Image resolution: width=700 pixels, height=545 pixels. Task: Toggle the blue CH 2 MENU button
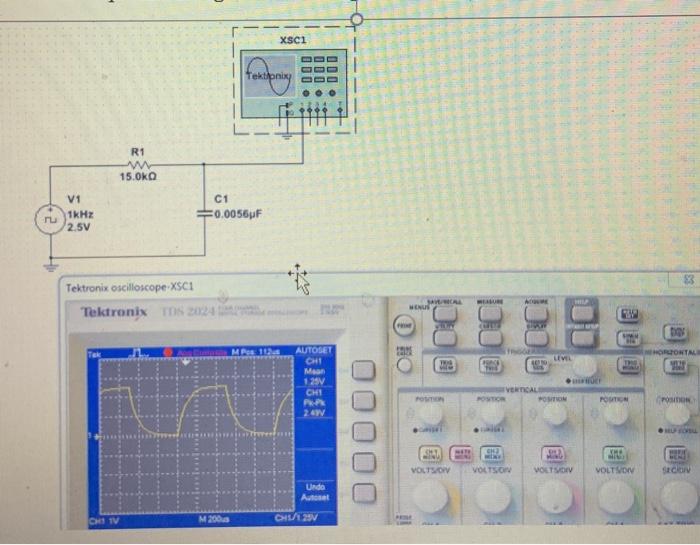coord(492,453)
